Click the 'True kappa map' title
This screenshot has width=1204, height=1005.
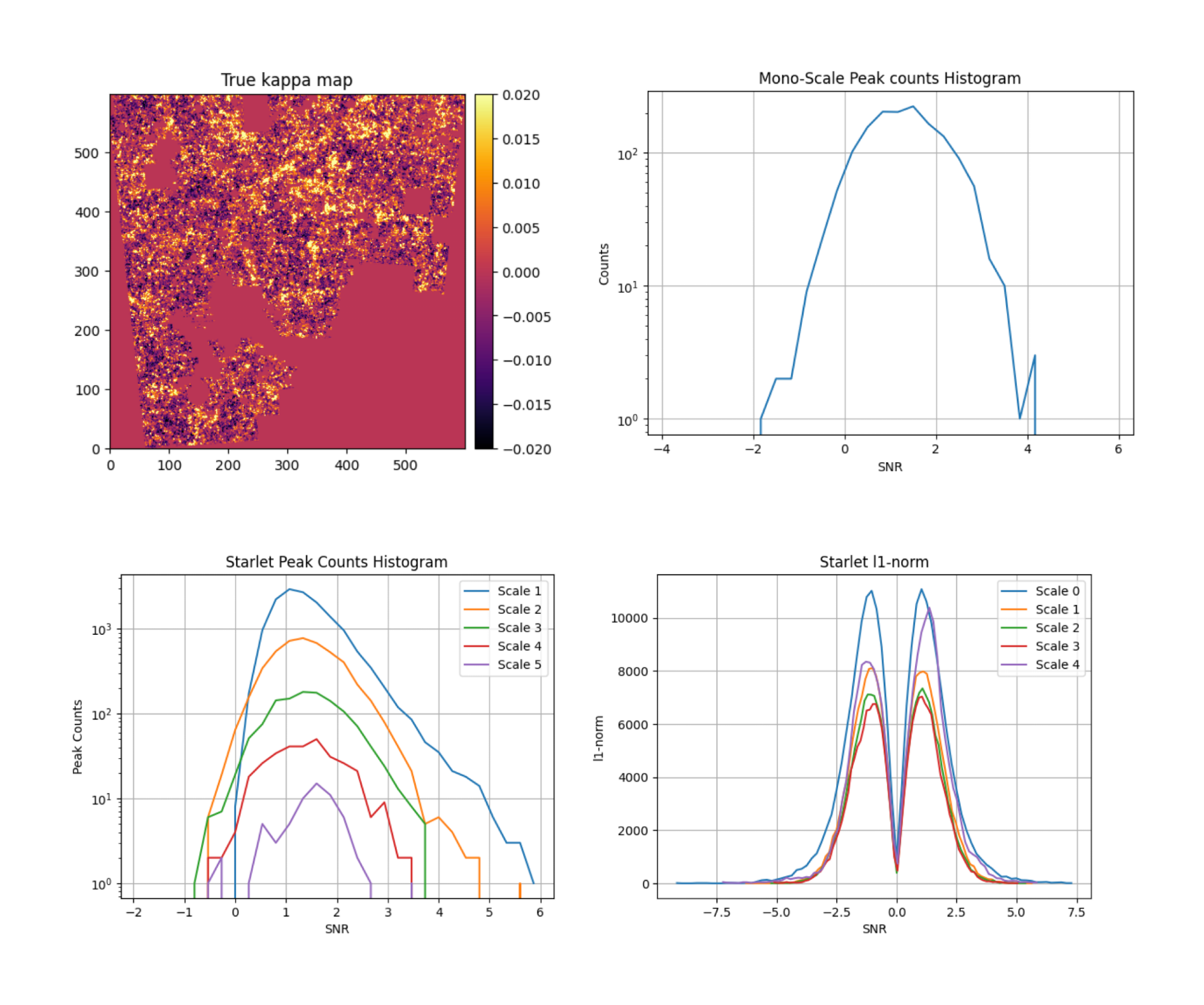coord(287,80)
